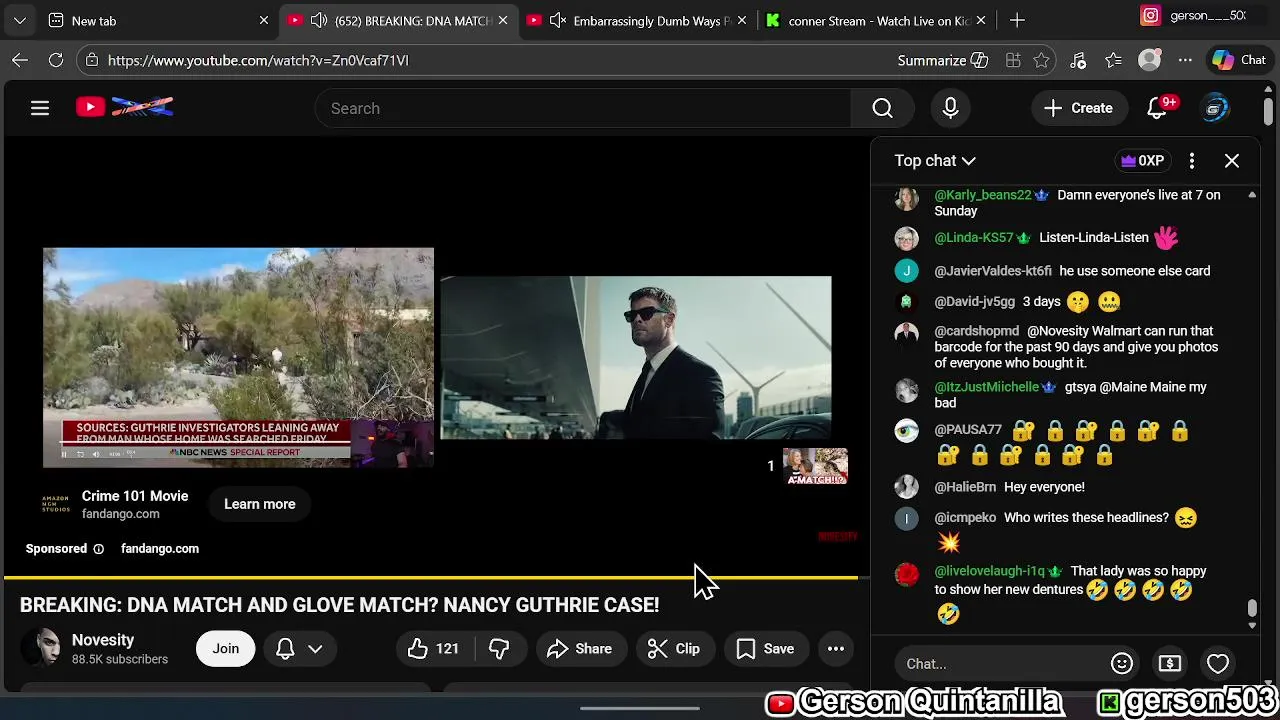Click the 0XP crown badge
This screenshot has height=720, width=1280.
tap(1142, 160)
